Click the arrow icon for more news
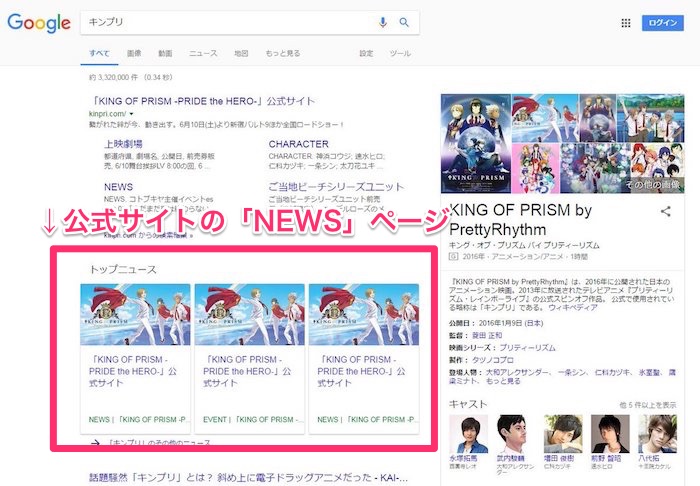 click(95, 442)
